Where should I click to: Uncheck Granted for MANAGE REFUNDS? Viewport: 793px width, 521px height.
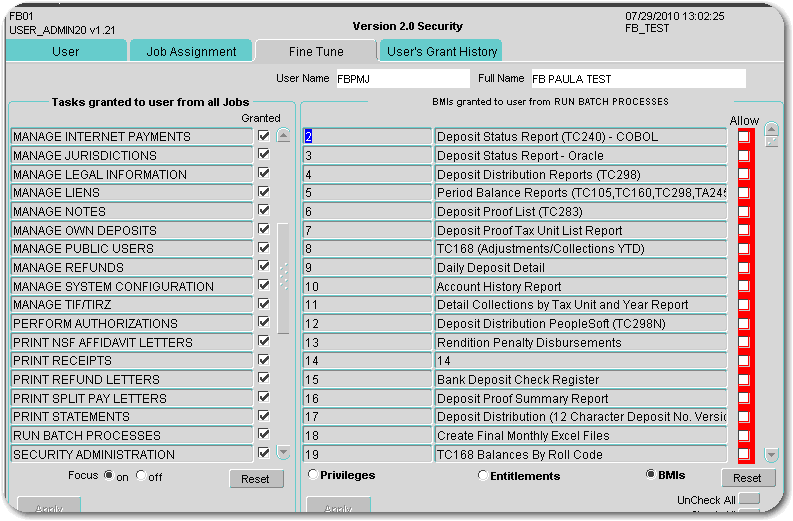tap(263, 266)
